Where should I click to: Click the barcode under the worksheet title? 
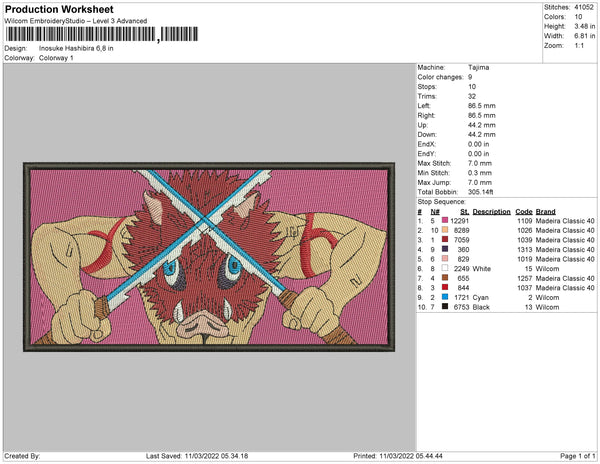pyautogui.click(x=101, y=34)
